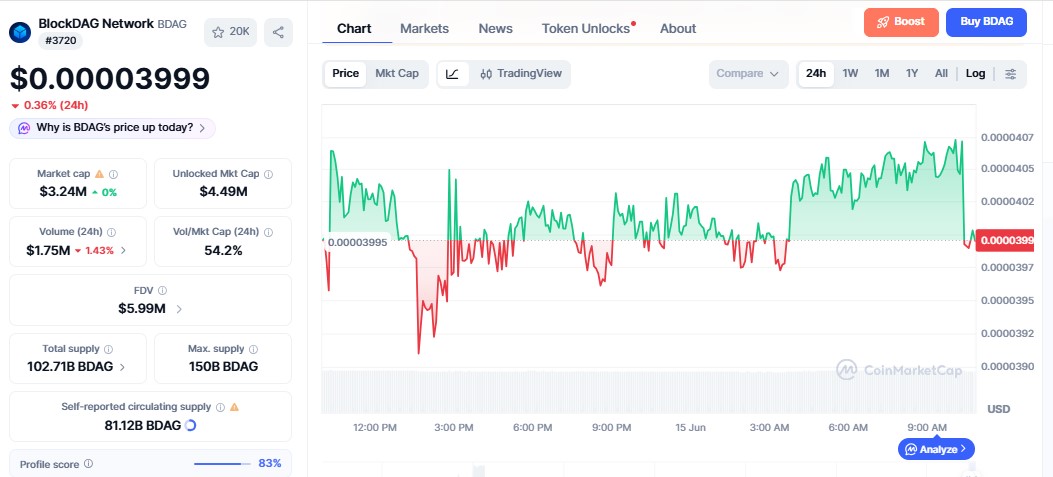Open Volume (24h) info icon
This screenshot has height=477, width=1053.
pos(111,232)
